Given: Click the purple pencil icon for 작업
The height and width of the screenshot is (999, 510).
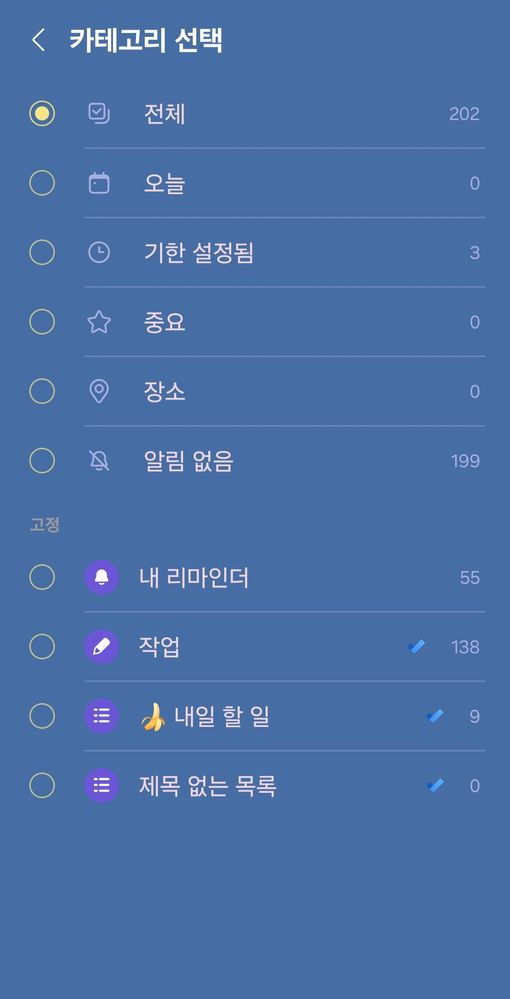Looking at the screenshot, I should (101, 647).
